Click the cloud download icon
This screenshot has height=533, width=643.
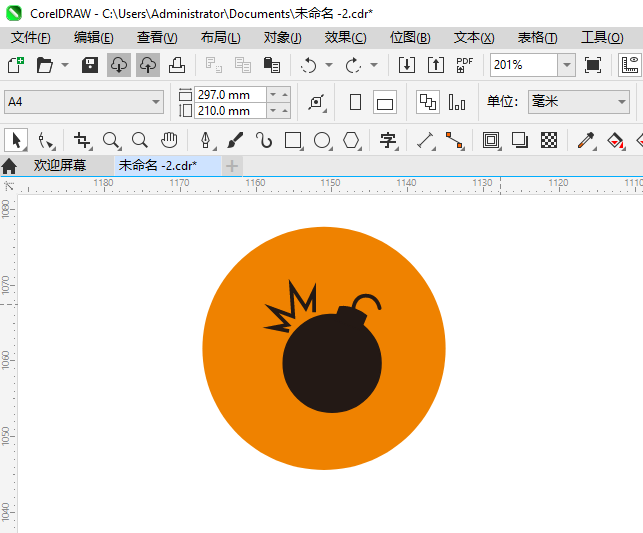tap(119, 65)
